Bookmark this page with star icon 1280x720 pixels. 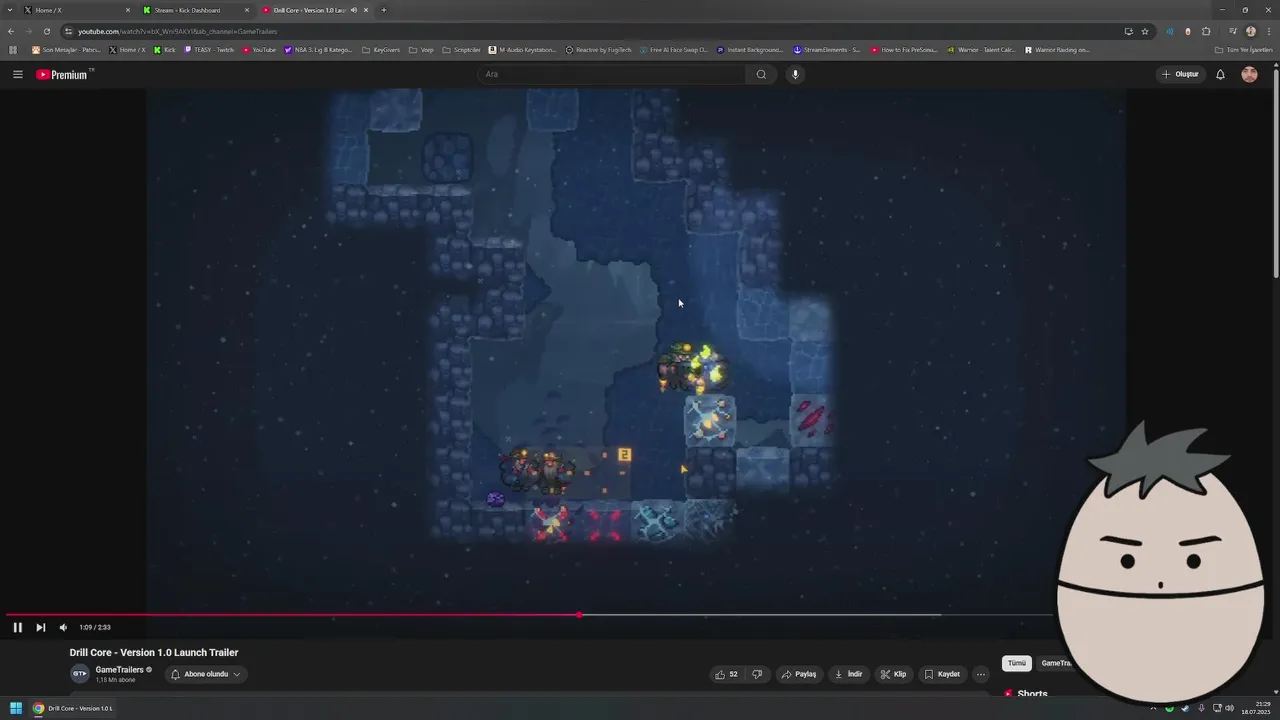(1145, 31)
